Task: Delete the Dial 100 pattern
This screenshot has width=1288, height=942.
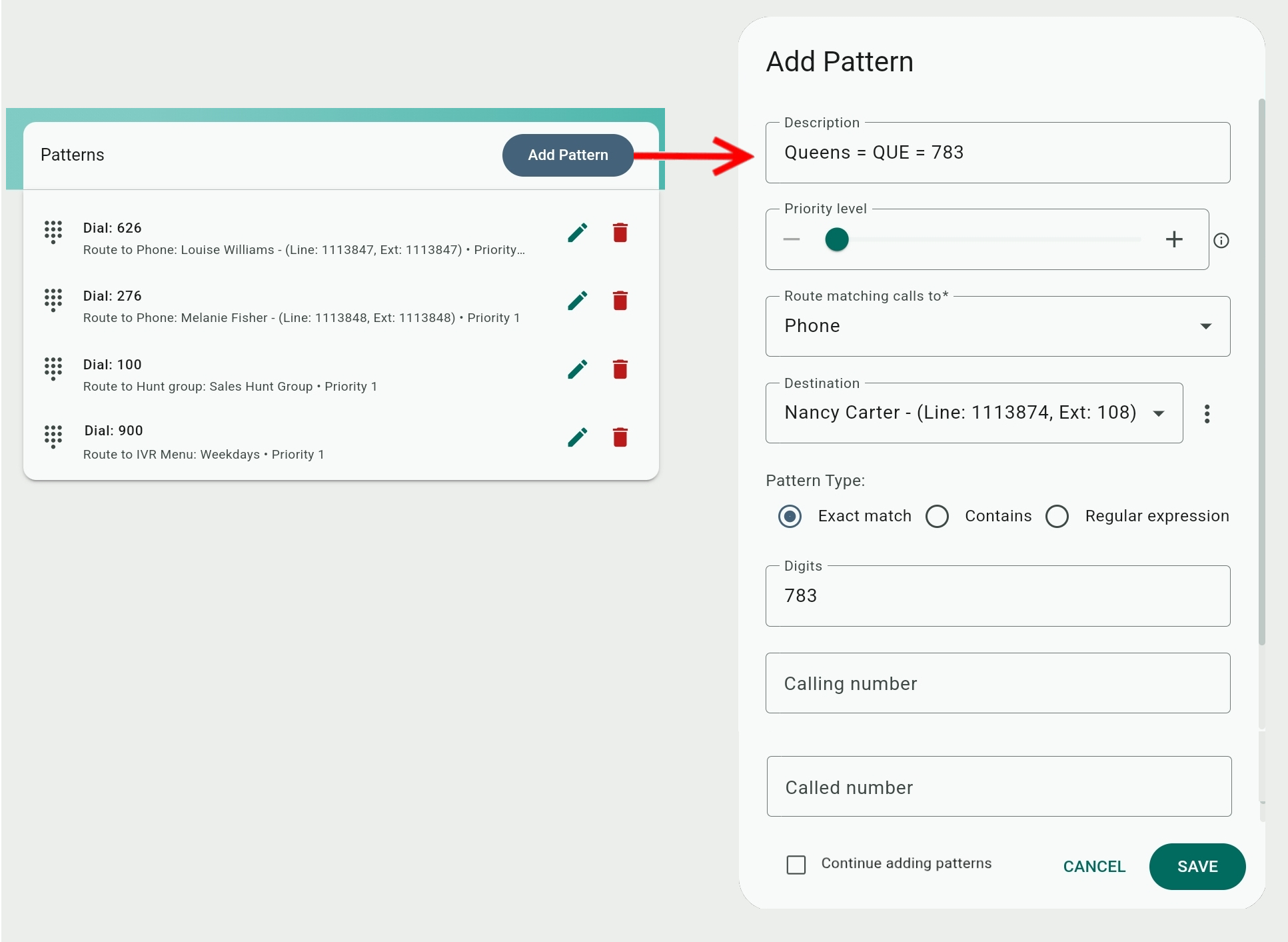Action: coord(620,369)
